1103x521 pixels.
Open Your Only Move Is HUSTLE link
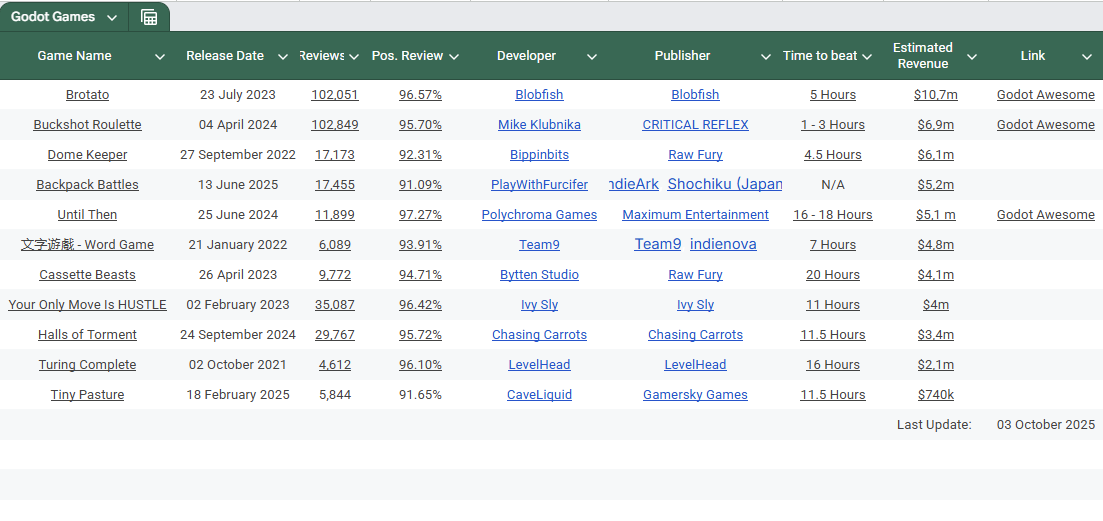click(x=87, y=305)
